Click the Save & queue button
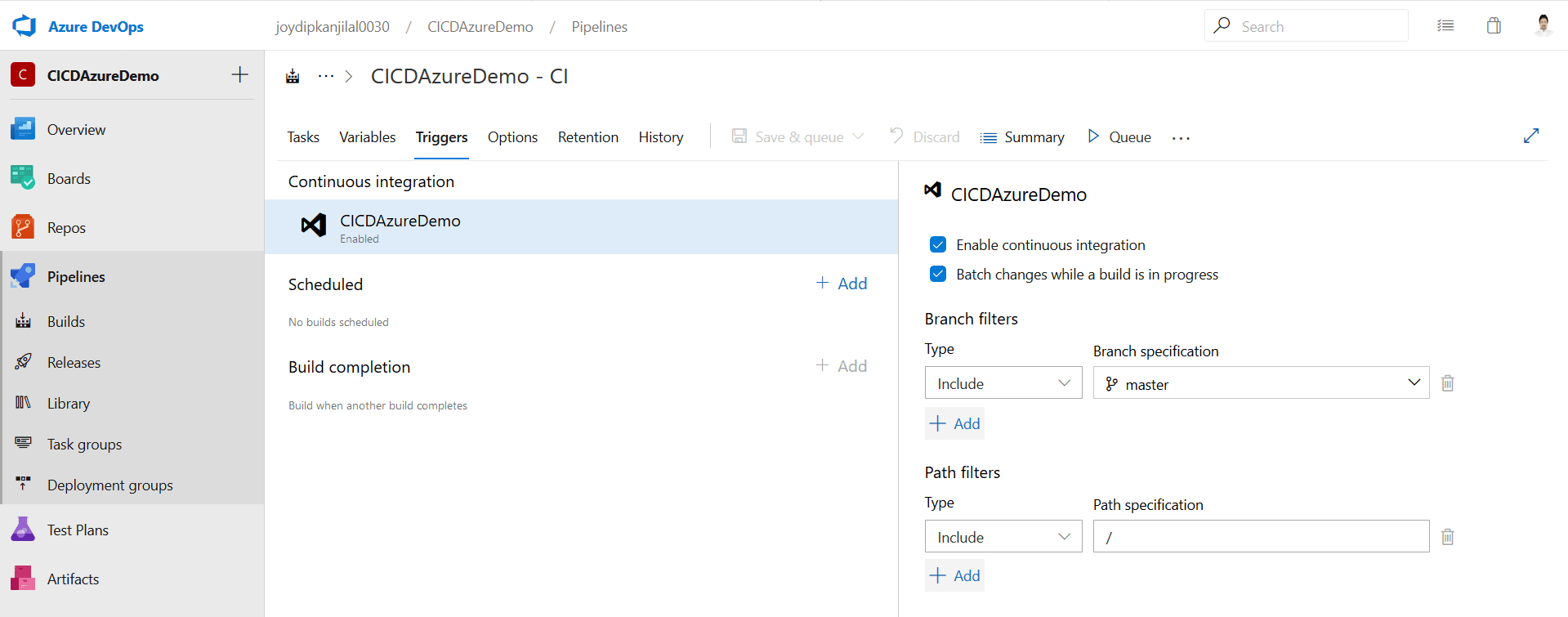Viewport: 1568px width, 617px height. point(788,136)
